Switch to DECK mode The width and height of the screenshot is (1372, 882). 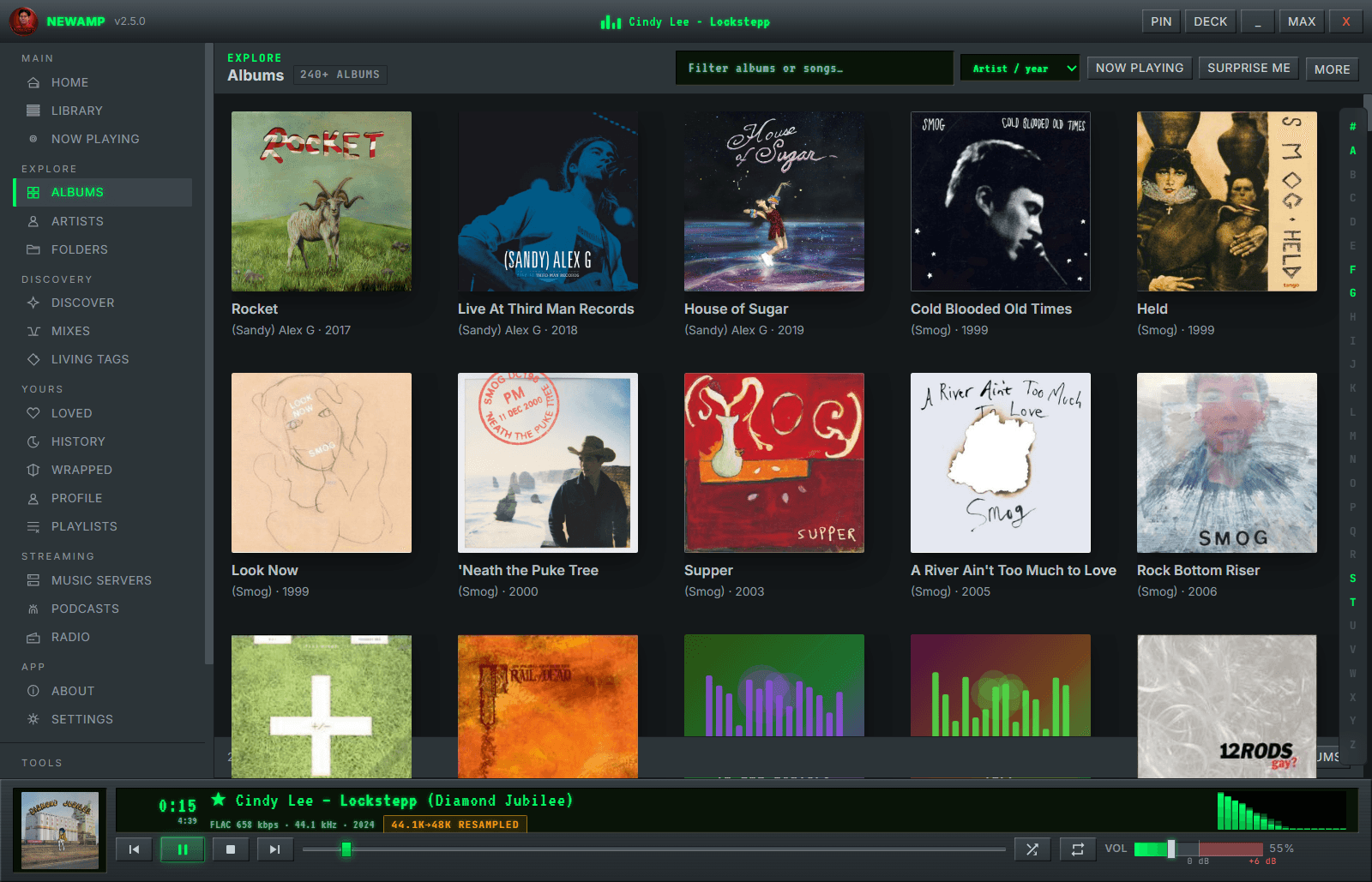[1210, 21]
